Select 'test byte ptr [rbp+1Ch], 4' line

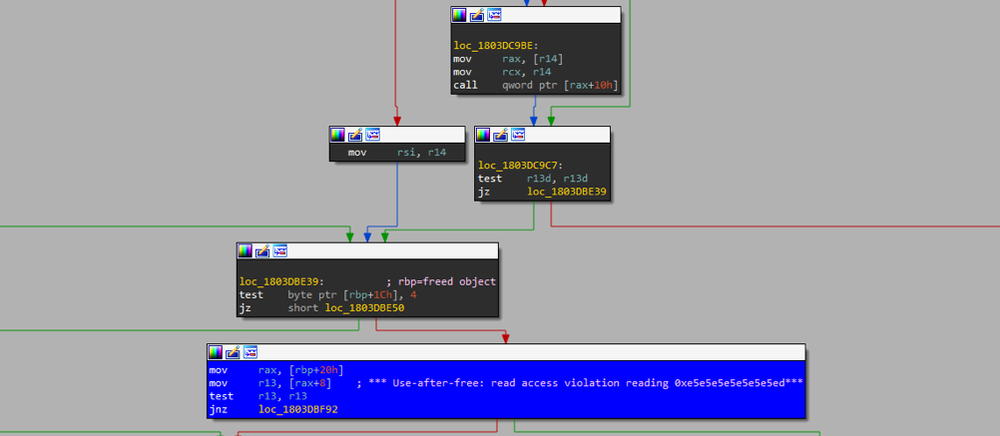(x=329, y=295)
